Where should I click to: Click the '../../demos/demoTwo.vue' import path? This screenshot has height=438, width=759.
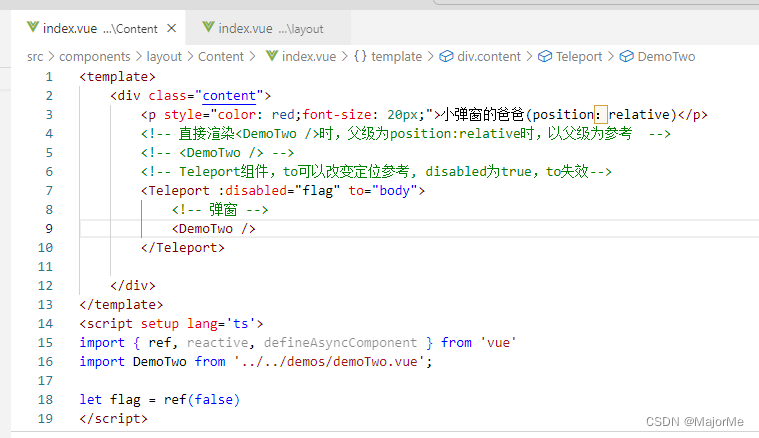point(329,362)
